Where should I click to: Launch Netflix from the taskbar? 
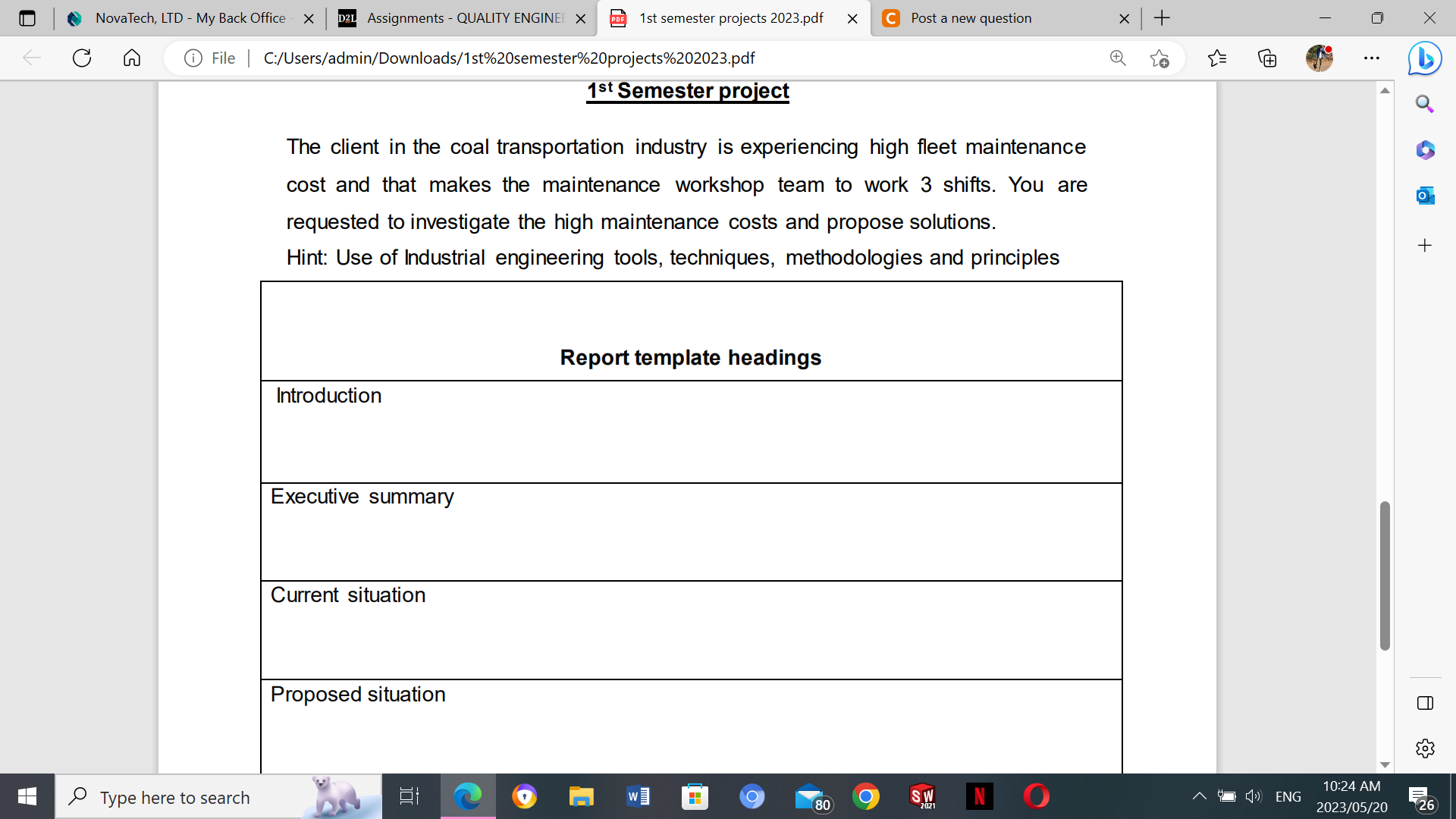980,796
